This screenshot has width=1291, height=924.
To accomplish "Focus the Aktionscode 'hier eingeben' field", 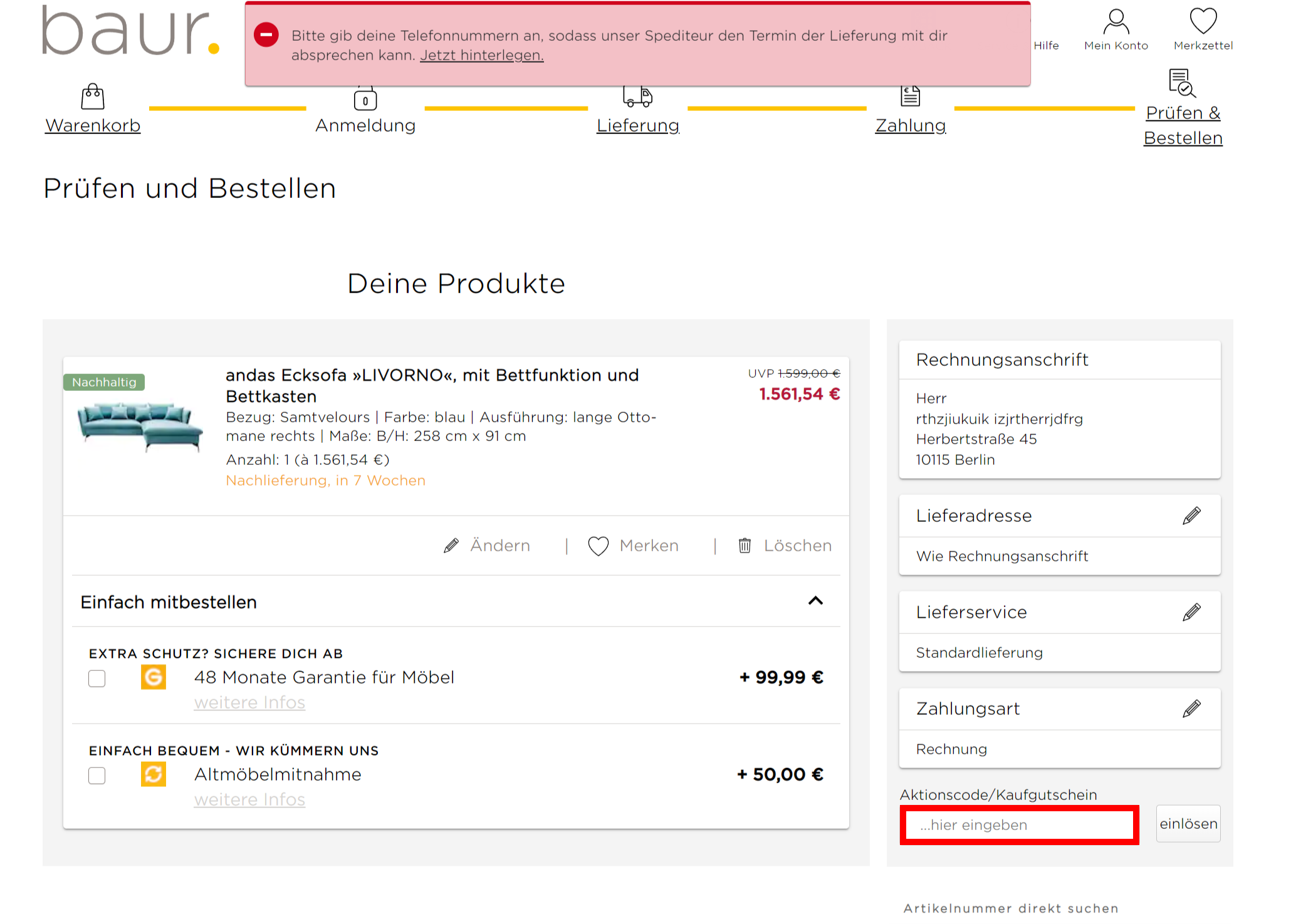I will pos(1020,825).
